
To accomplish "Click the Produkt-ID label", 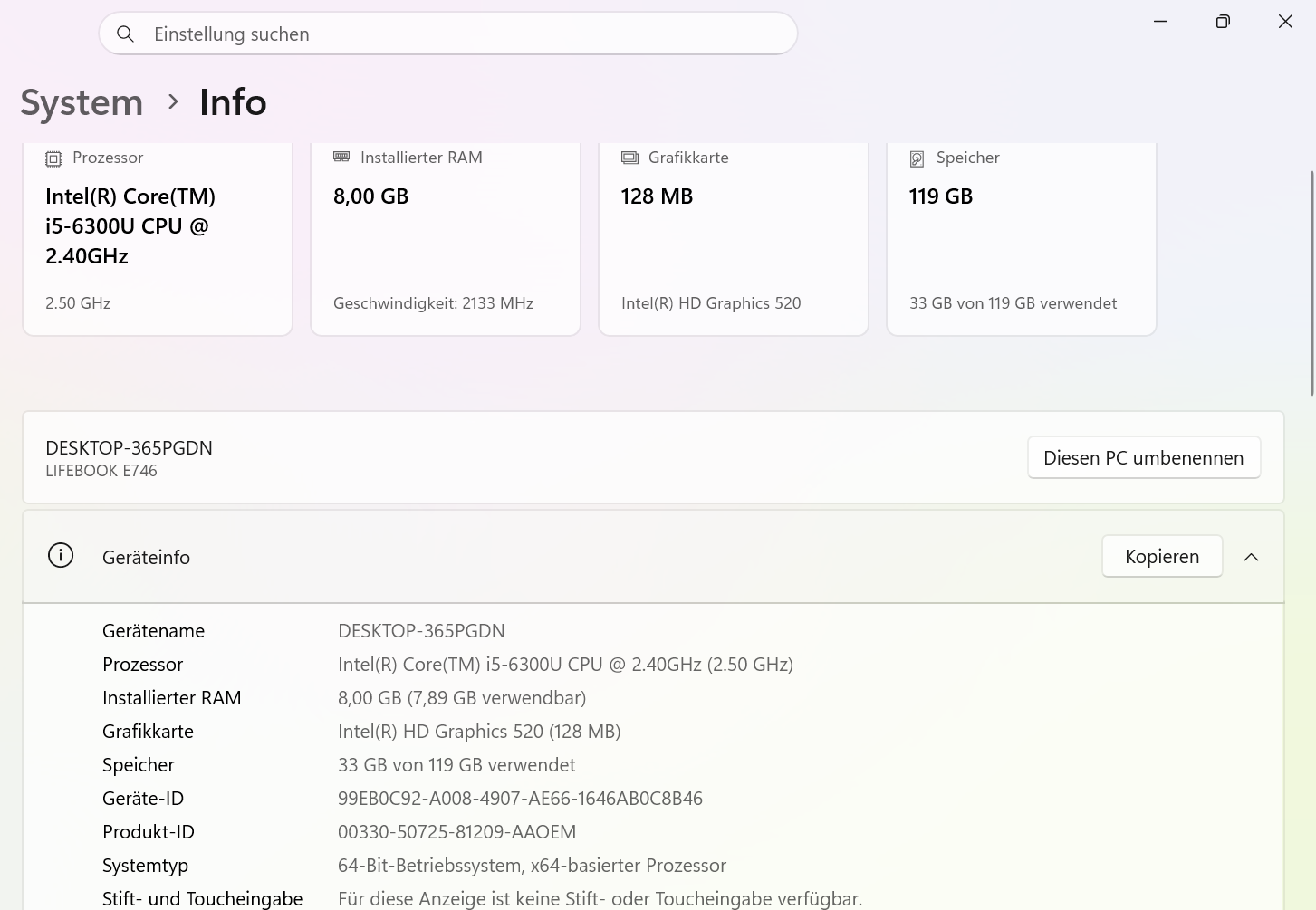I will click(149, 832).
